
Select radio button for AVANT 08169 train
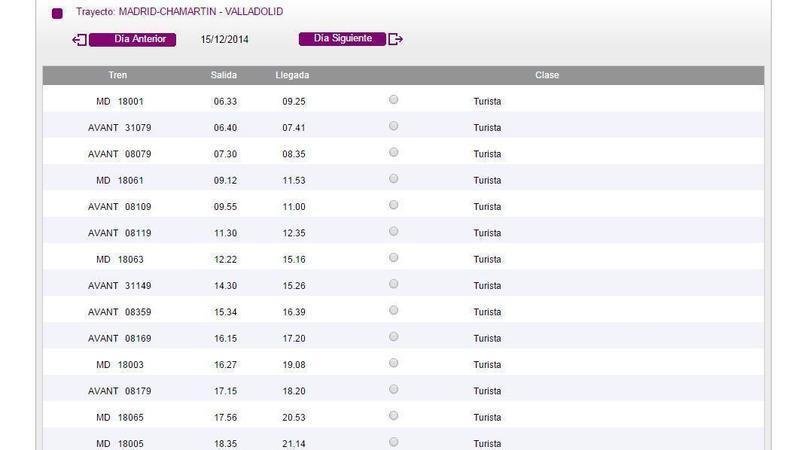point(393,337)
